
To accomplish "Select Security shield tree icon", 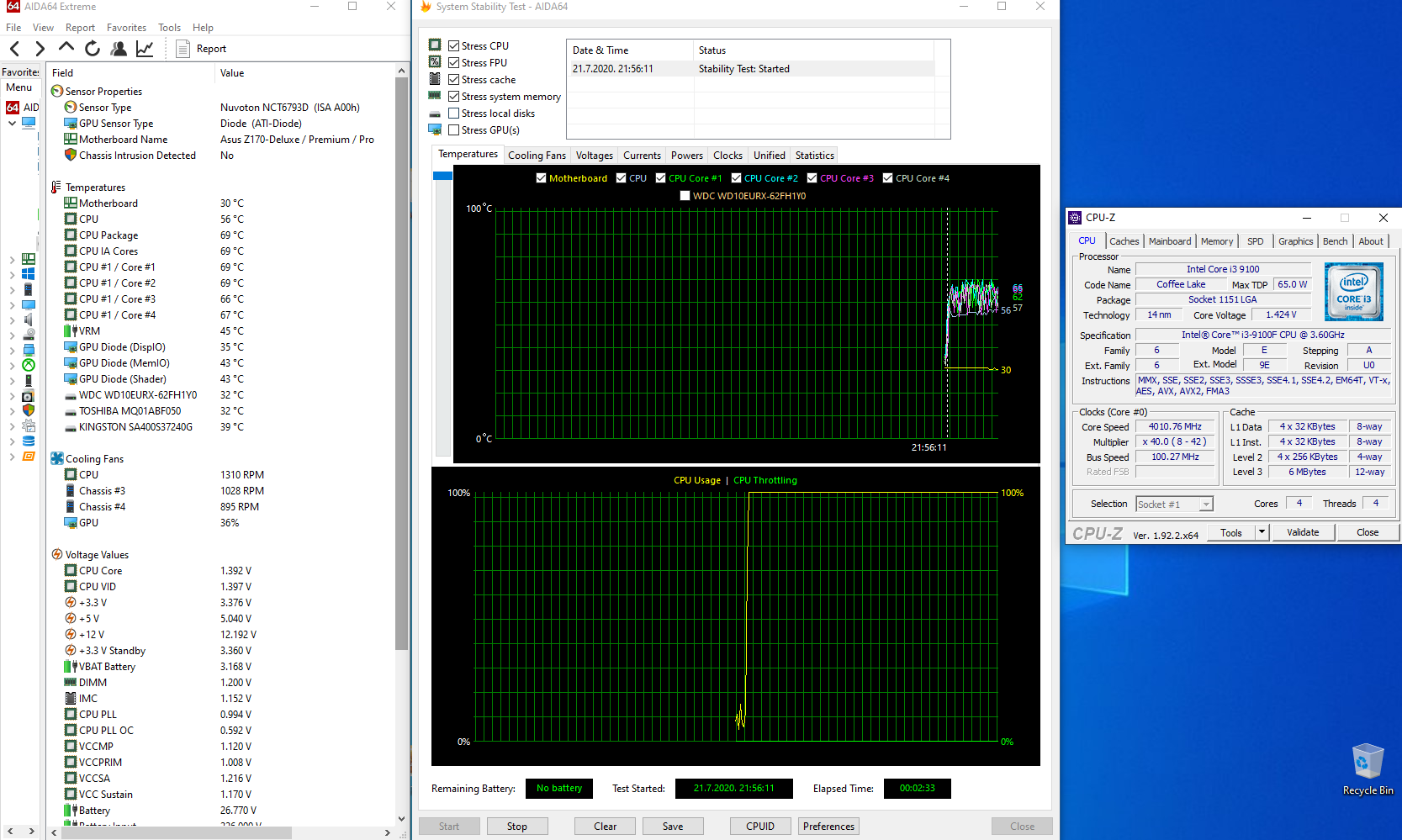I will (29, 410).
